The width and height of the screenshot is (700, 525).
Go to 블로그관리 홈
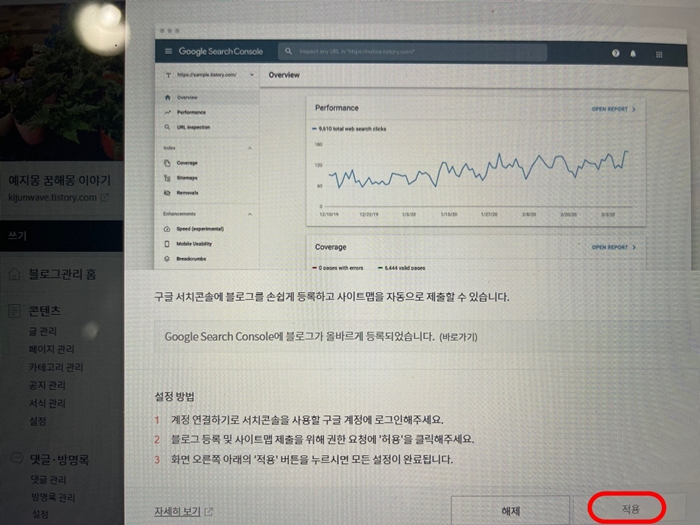point(62,274)
